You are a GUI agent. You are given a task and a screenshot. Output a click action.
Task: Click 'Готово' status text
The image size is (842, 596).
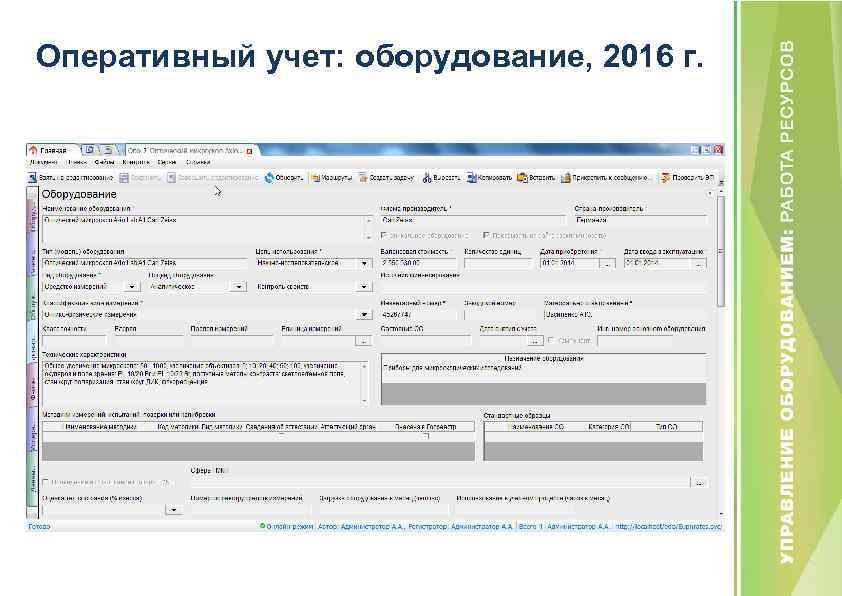click(x=39, y=527)
